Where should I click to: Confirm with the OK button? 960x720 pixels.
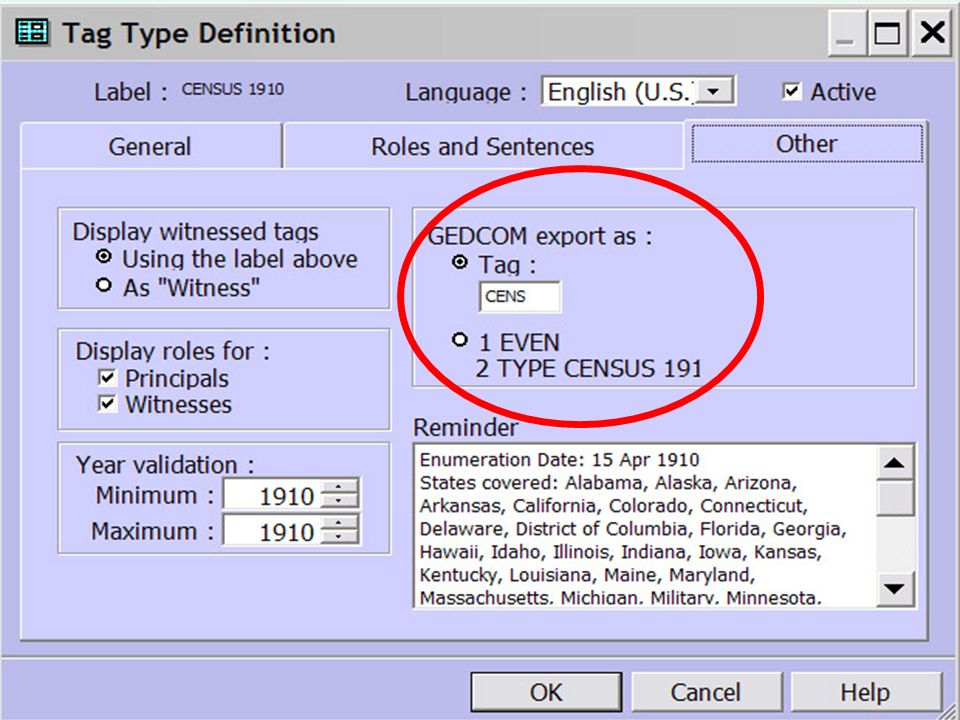pos(546,692)
